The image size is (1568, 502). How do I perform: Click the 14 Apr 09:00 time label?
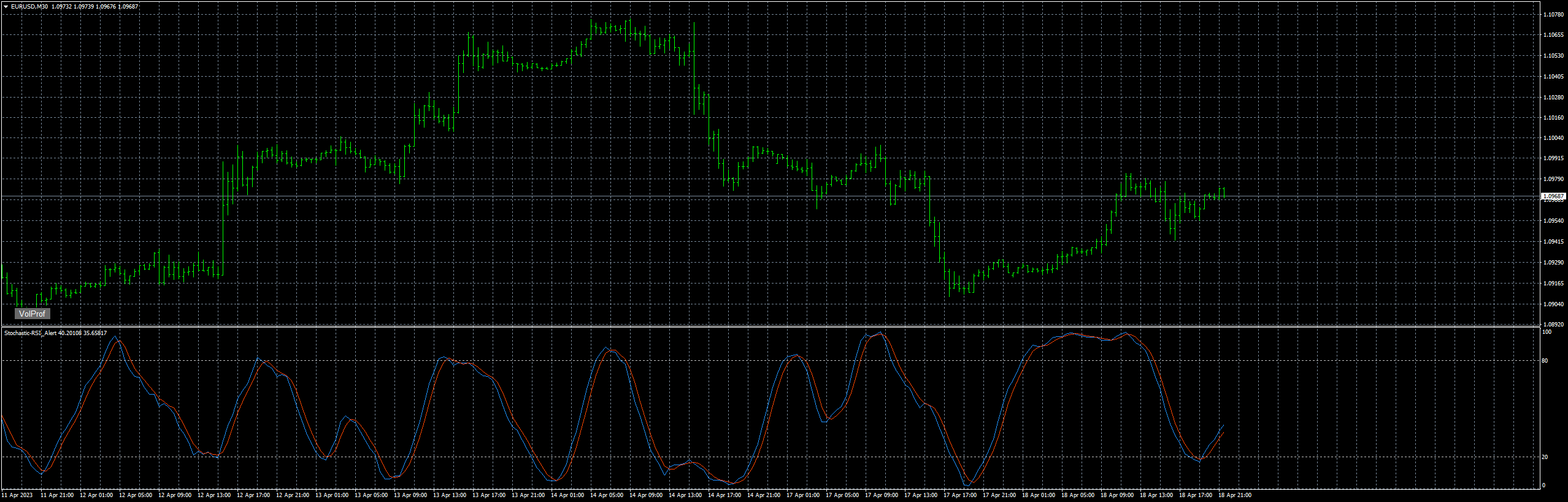pos(646,495)
